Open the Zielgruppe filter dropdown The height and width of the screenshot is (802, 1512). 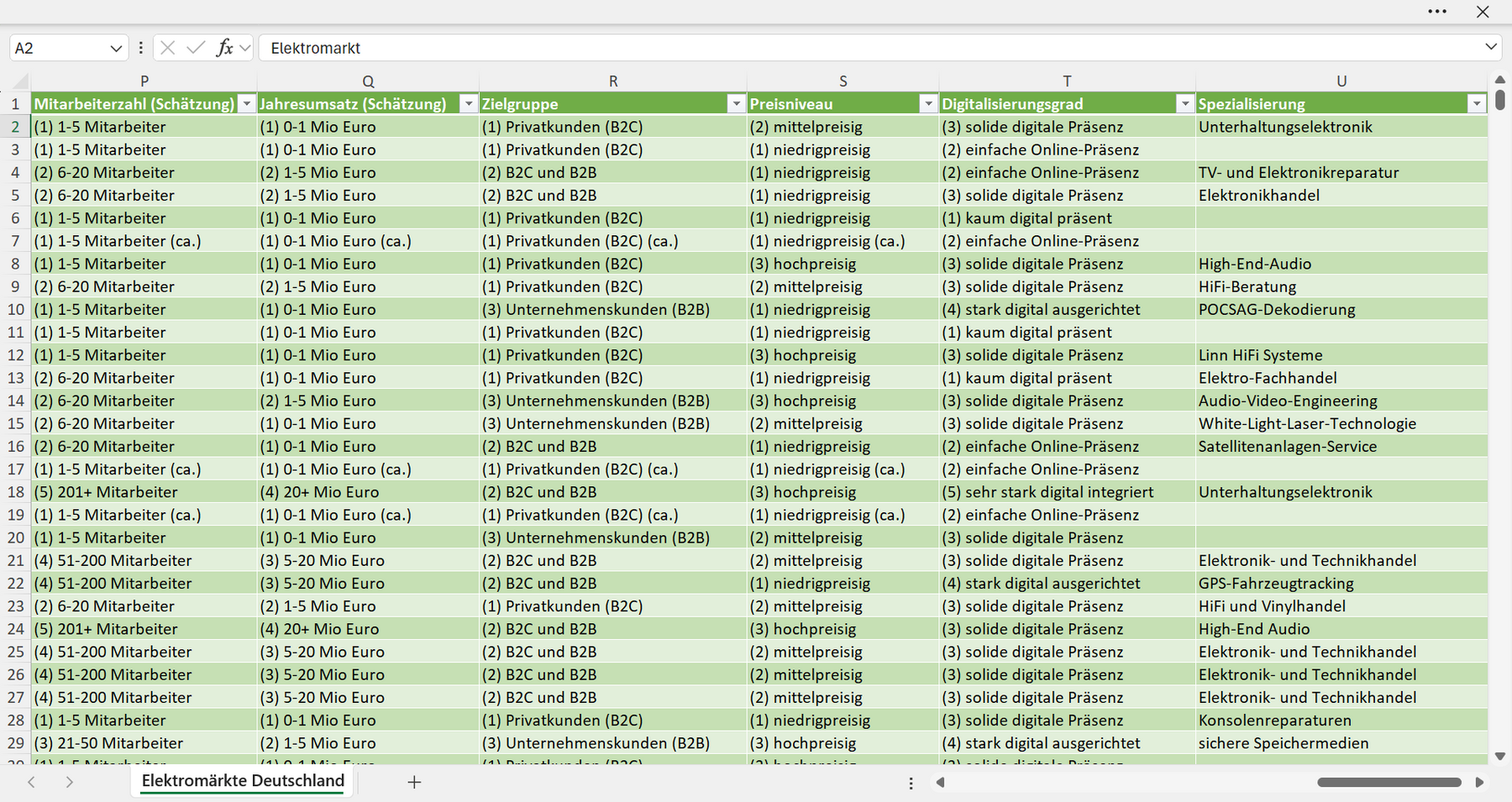coord(737,104)
